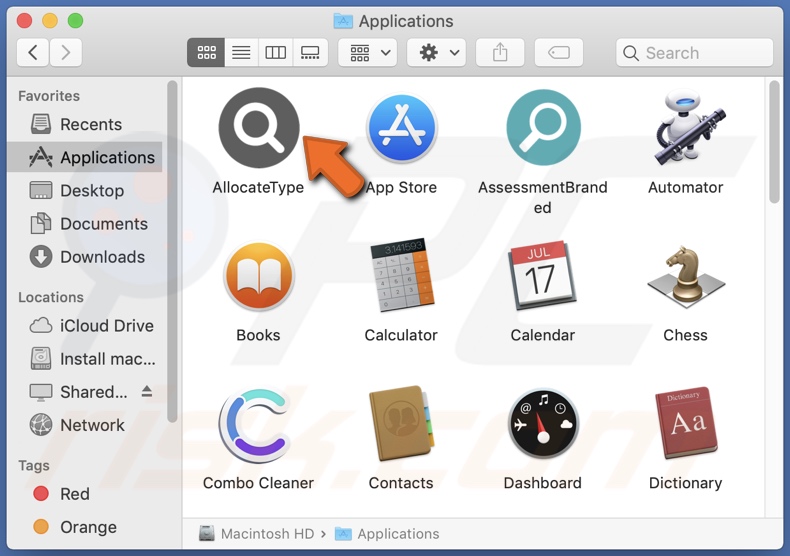The height and width of the screenshot is (556, 790).
Task: Filter by the Red tag
Action: coord(85,494)
